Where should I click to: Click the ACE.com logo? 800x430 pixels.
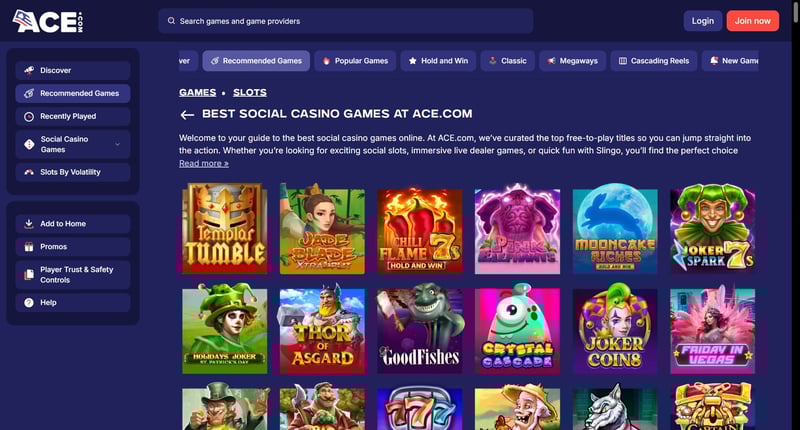pos(47,21)
